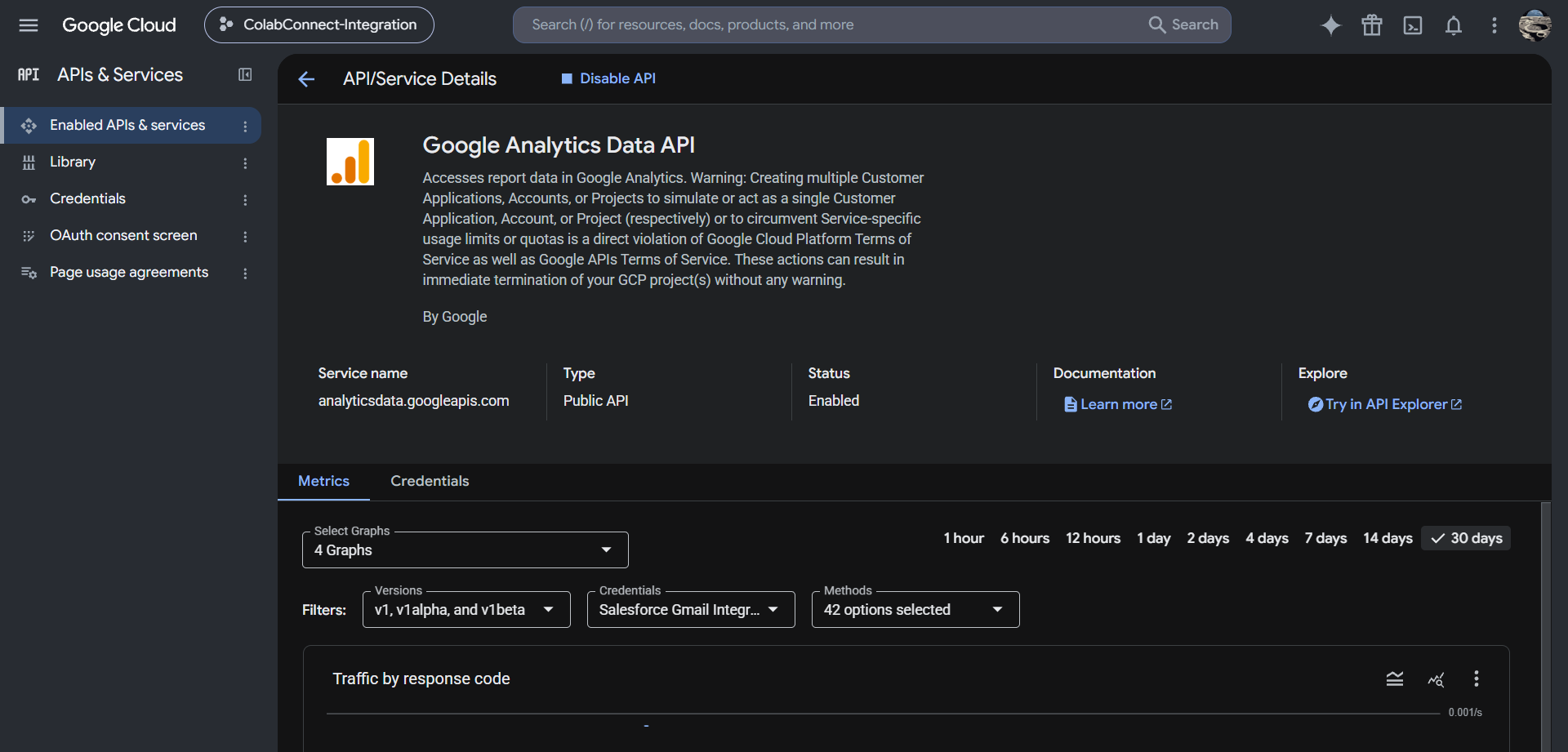Open Gemini AI assistant sparkle icon
This screenshot has height=752, width=1568.
tap(1331, 25)
